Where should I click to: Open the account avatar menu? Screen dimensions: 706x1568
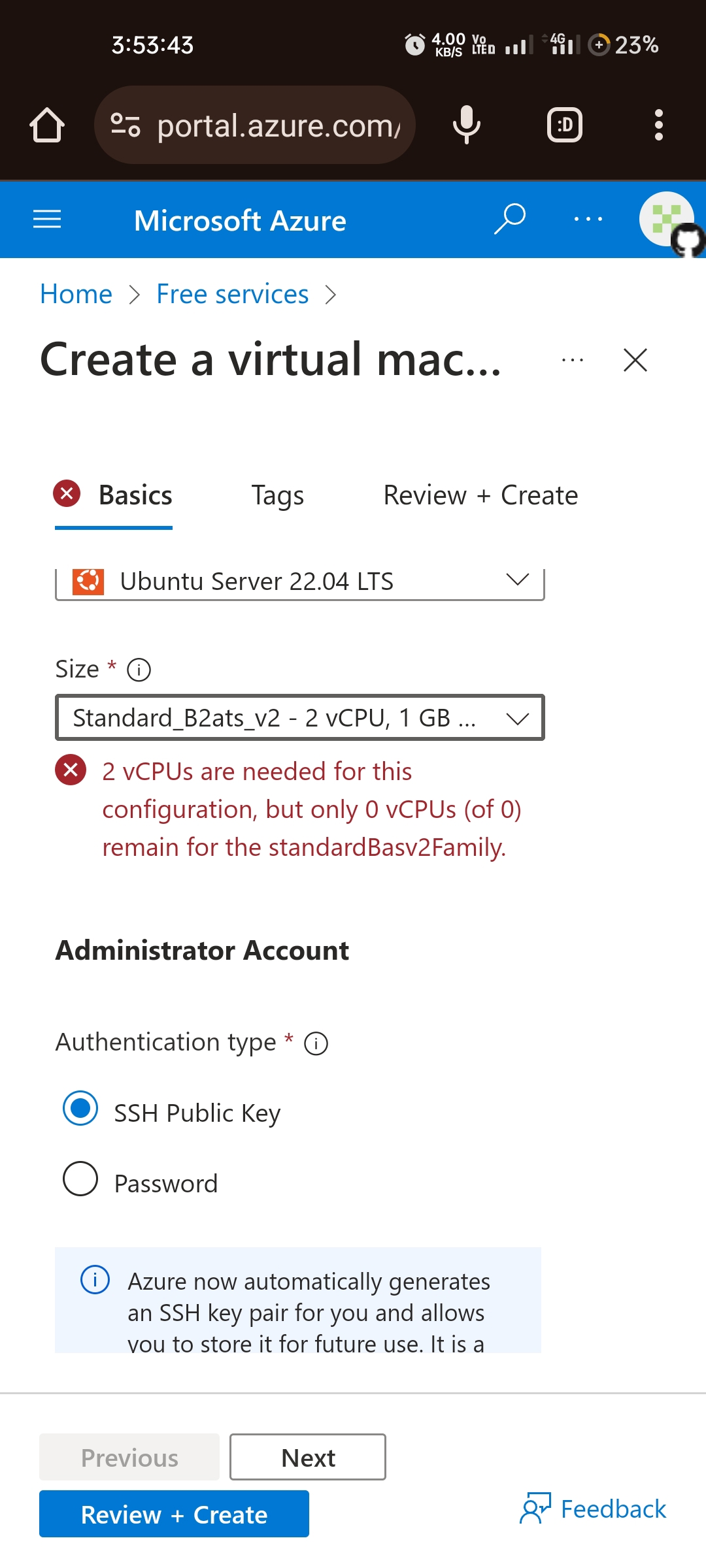667,220
